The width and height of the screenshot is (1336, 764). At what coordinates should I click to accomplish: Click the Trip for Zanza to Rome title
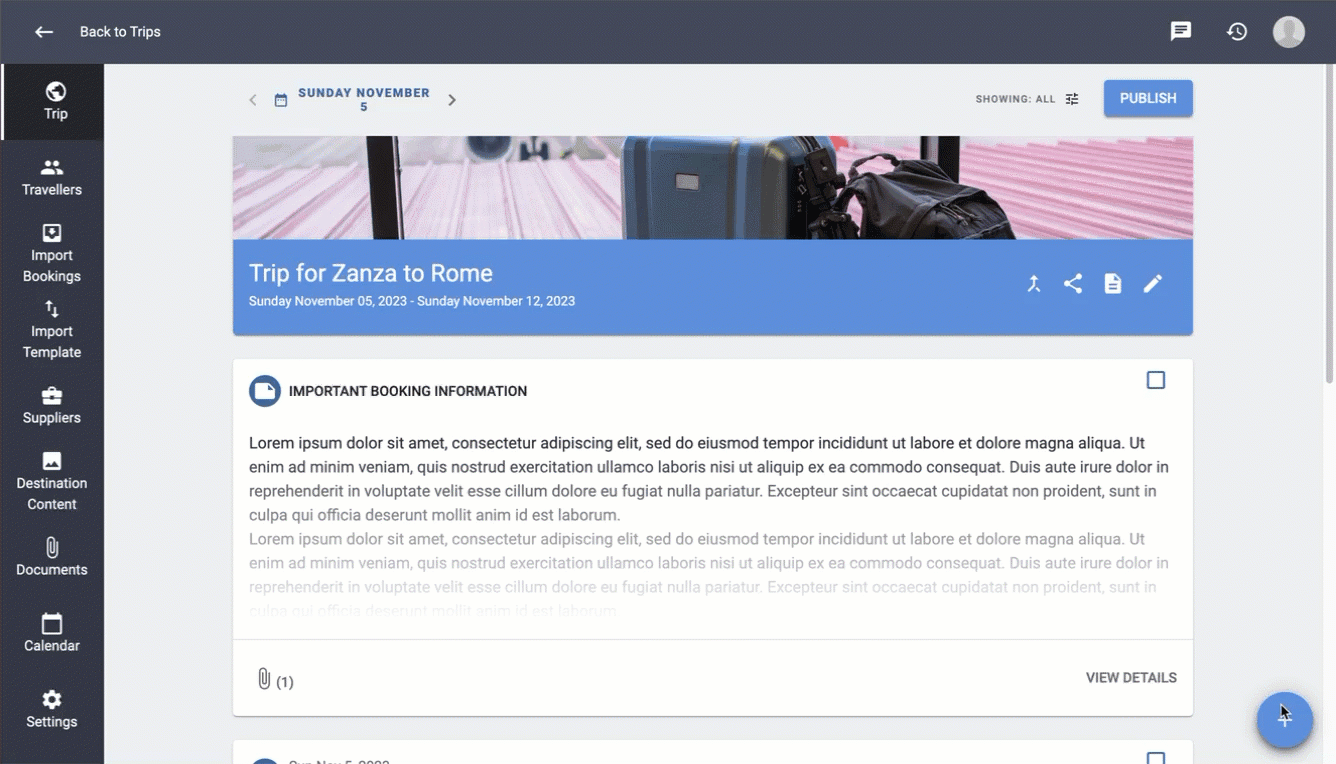point(371,273)
